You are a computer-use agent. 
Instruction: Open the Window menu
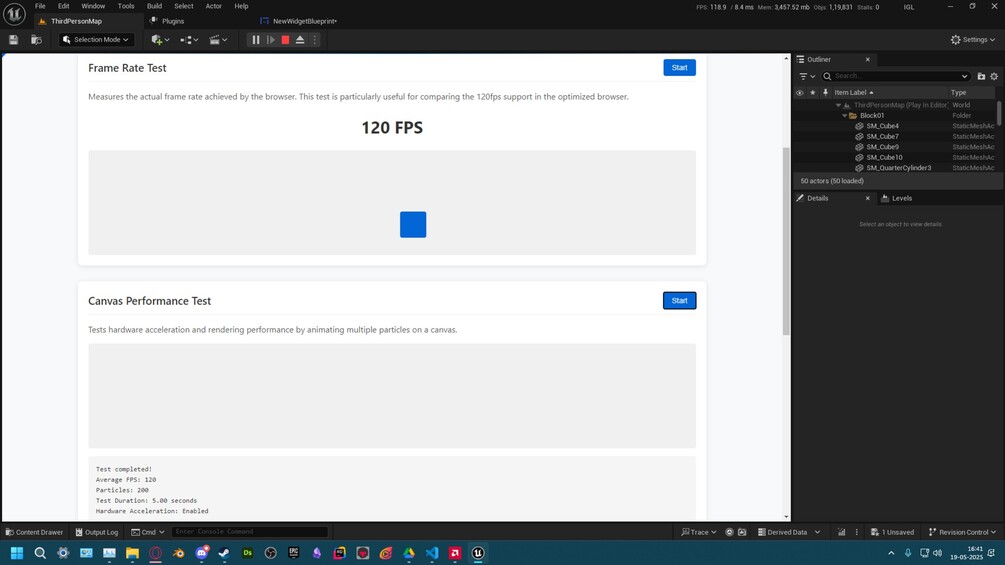coord(93,6)
